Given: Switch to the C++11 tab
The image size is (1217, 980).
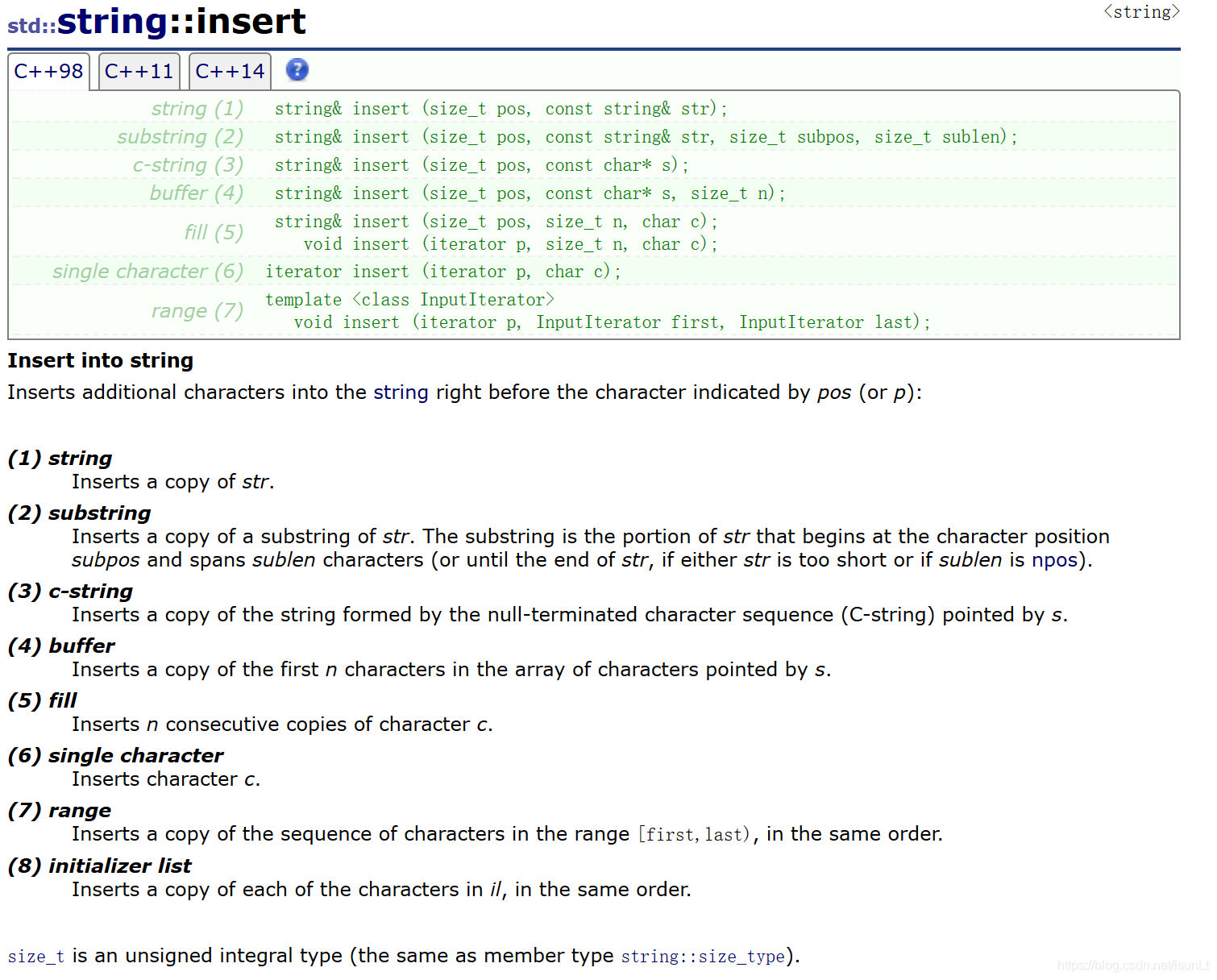Looking at the screenshot, I should [x=139, y=71].
